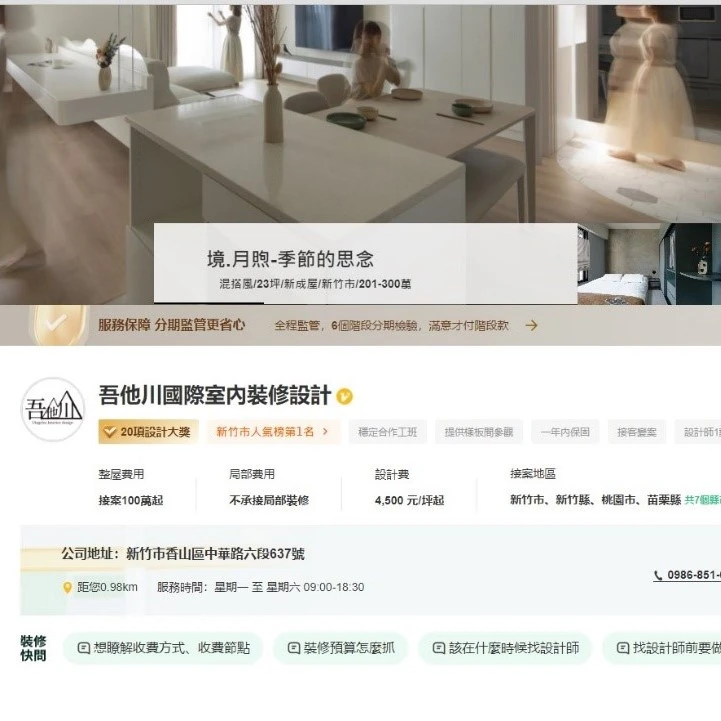Click 新竹市、新竹縣、桃園市、苗栗縣 area list
The height and width of the screenshot is (721, 721).
pyautogui.click(x=595, y=500)
